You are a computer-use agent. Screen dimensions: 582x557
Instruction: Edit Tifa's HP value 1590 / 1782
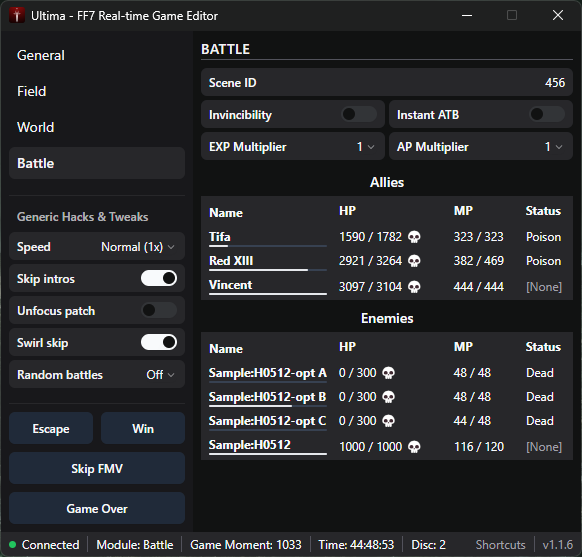click(x=370, y=237)
